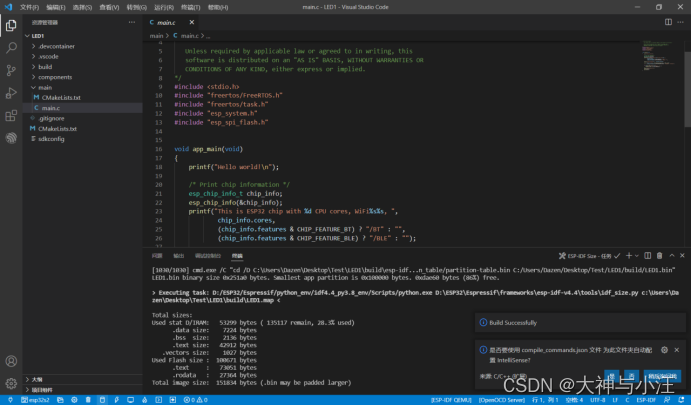
Task: Click the feedback icon in status bar
Action: (667, 400)
